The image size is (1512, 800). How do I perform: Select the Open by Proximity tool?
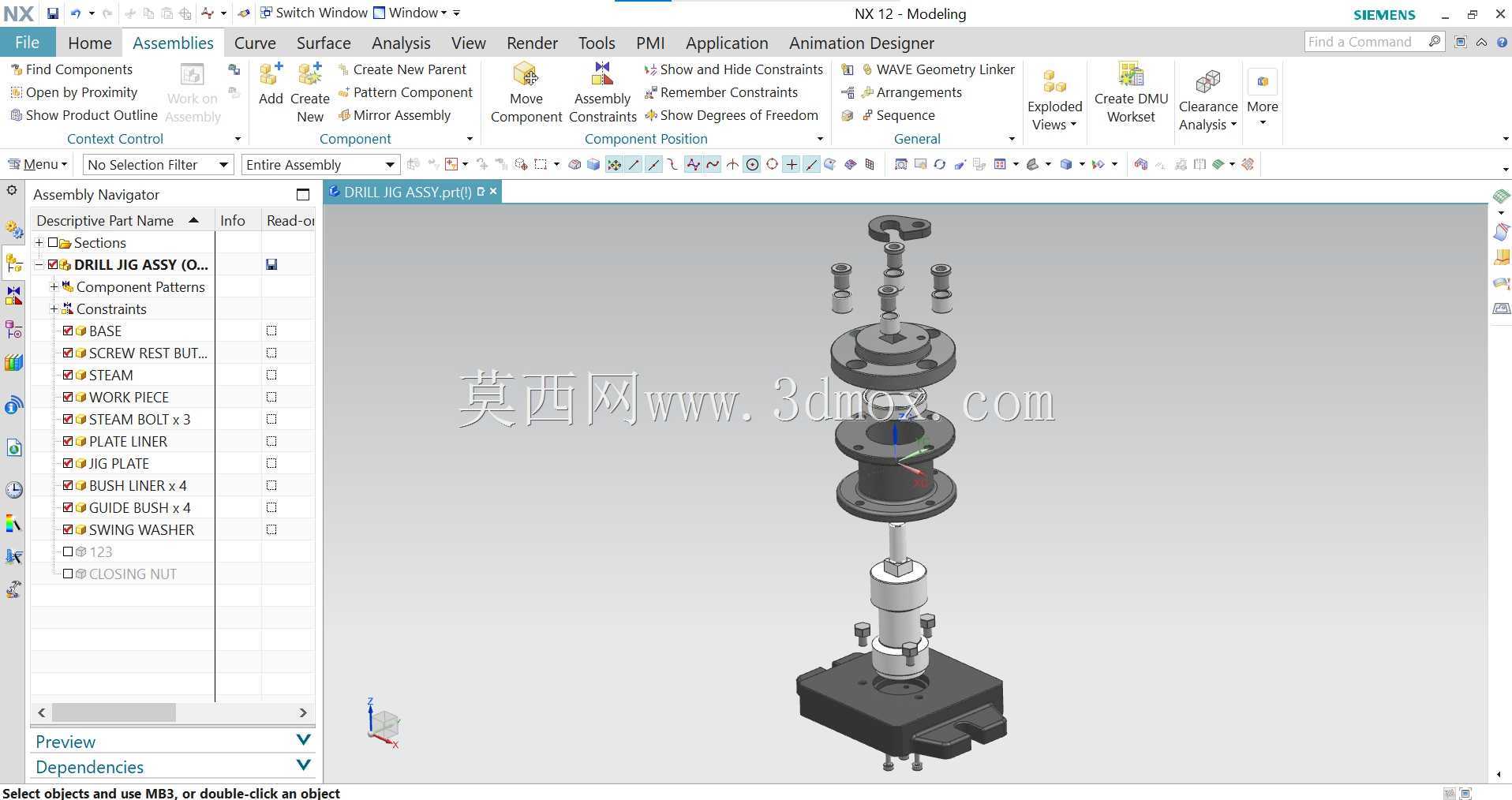click(73, 92)
